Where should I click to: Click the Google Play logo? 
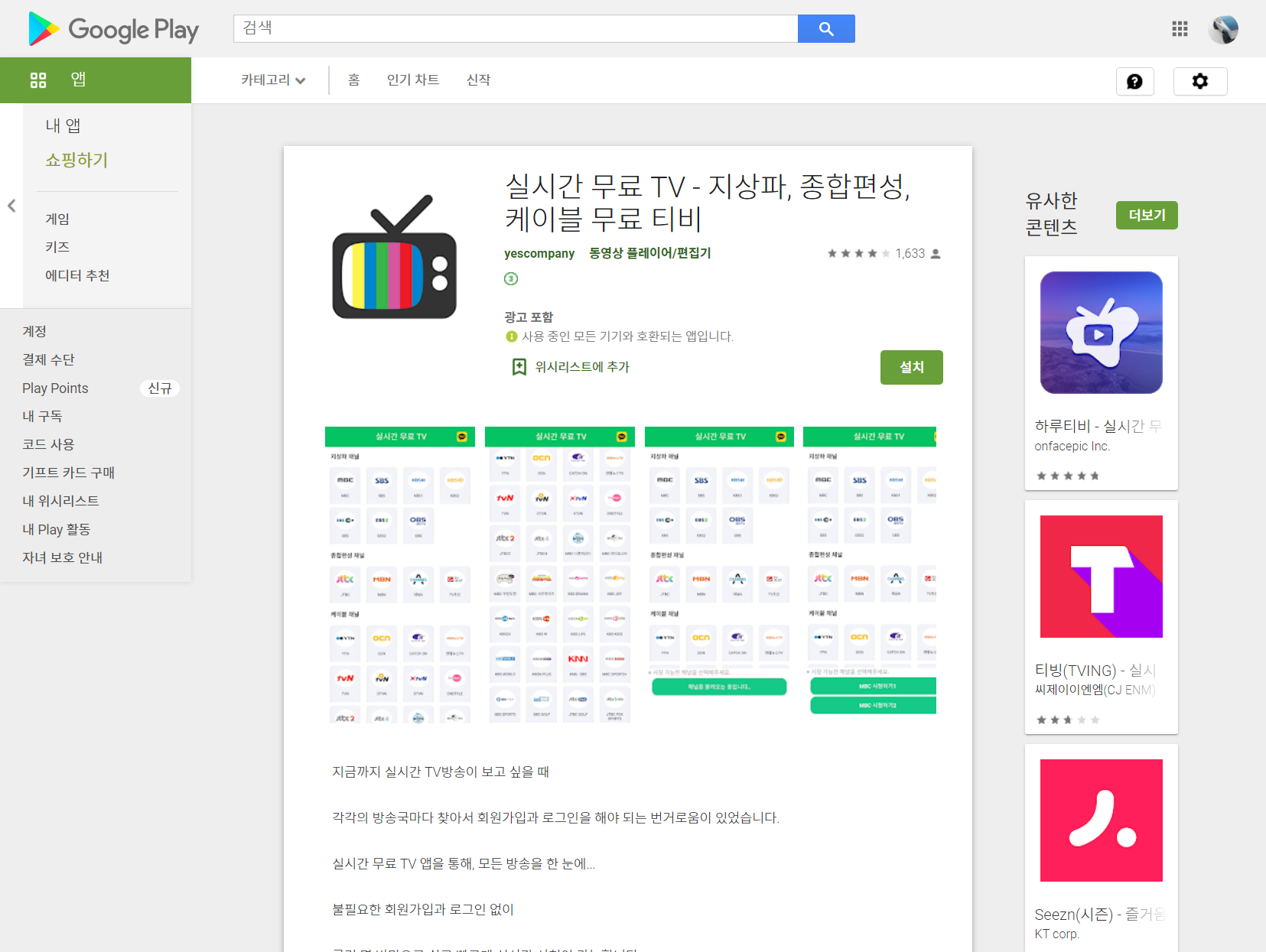[x=113, y=29]
